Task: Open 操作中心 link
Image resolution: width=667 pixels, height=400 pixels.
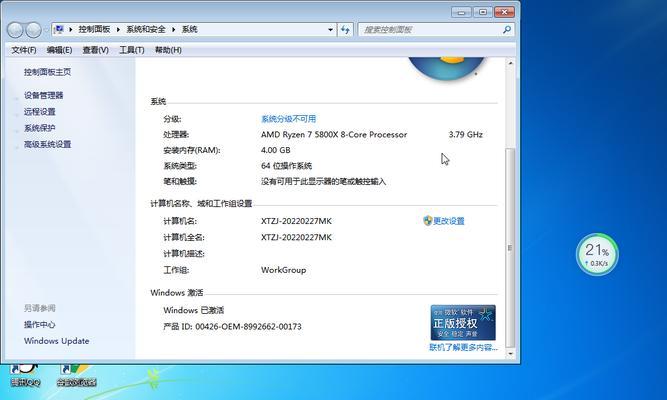Action: pyautogui.click(x=40, y=325)
